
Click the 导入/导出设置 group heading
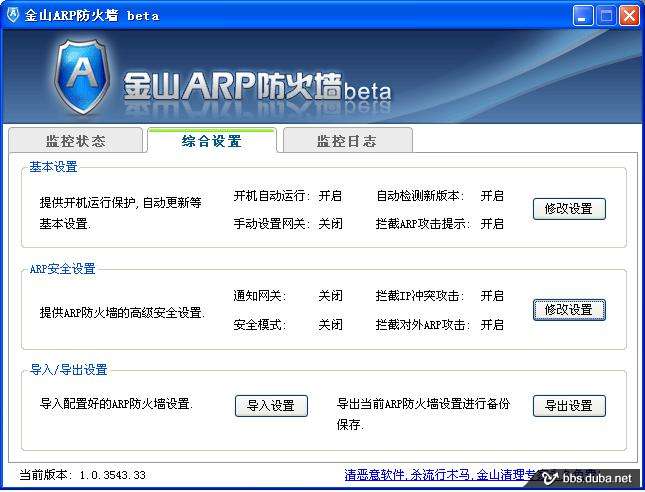point(69,369)
